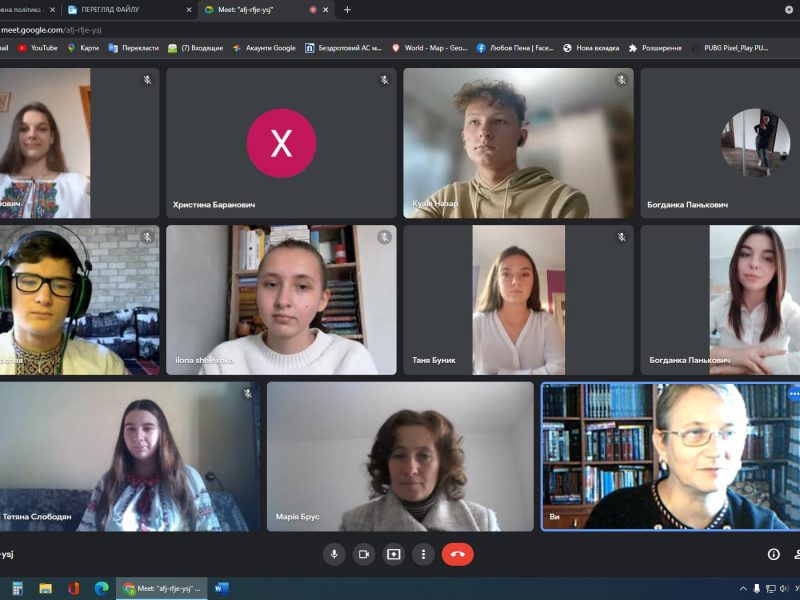Open the meeting details info icon

click(x=773, y=554)
